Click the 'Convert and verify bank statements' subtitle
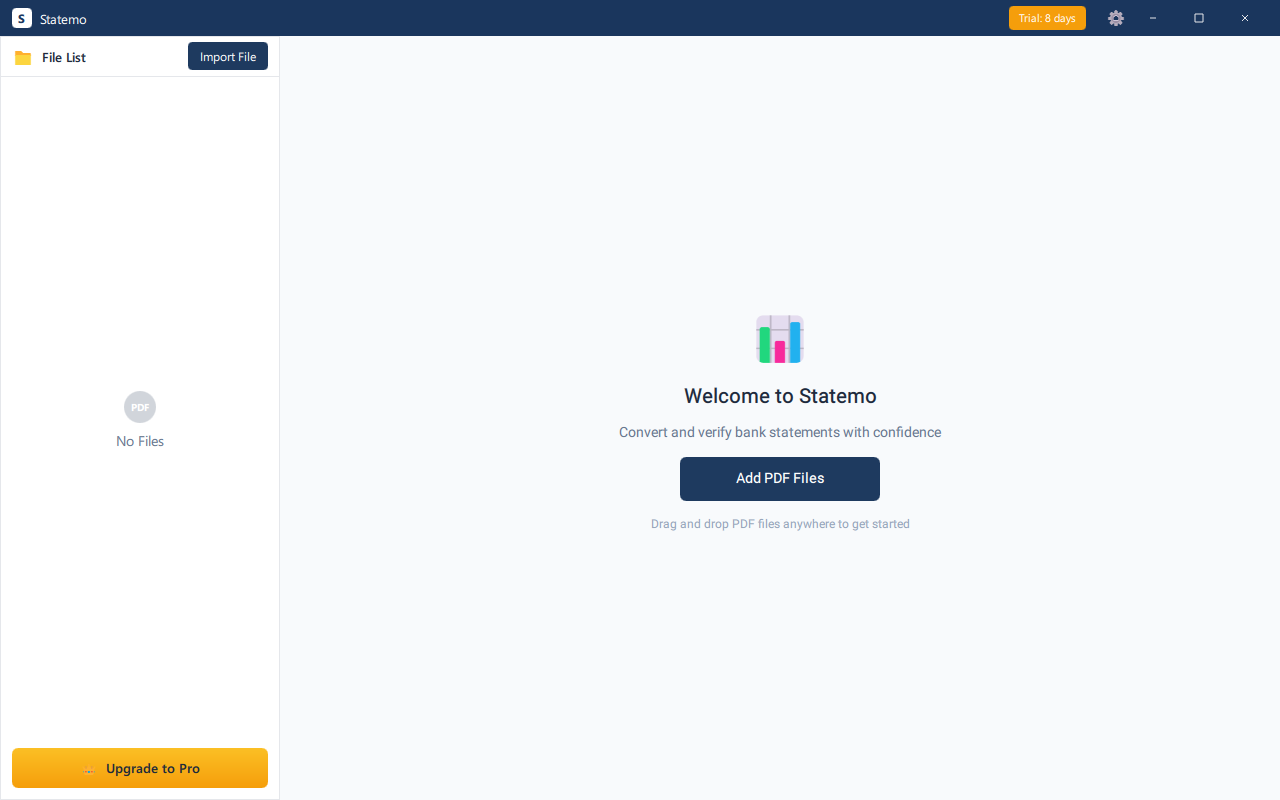The height and width of the screenshot is (800, 1280). (780, 433)
